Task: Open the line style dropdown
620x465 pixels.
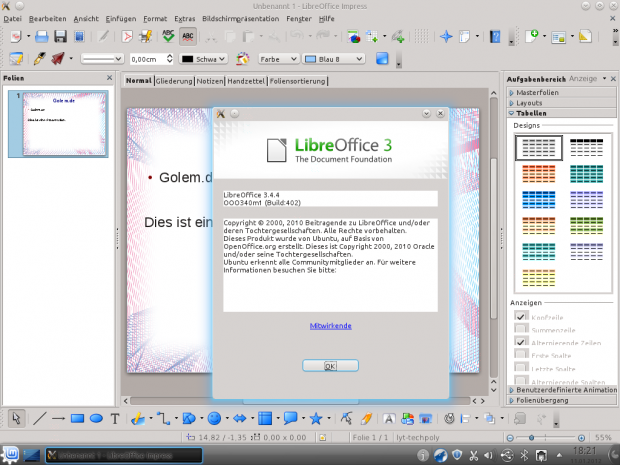Action: (102, 59)
